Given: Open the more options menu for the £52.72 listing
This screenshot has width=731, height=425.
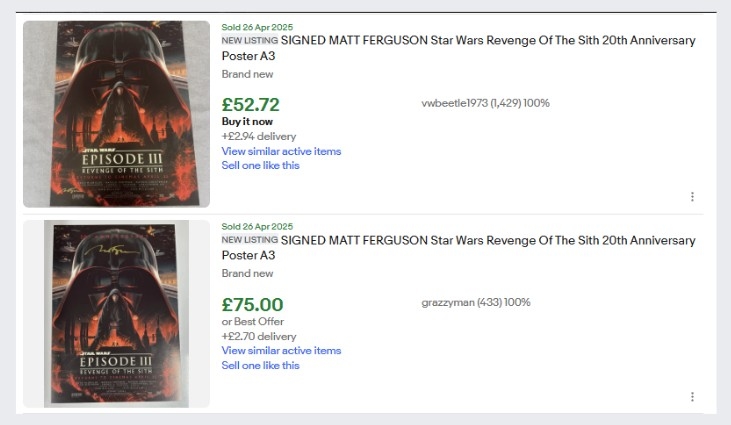Looking at the screenshot, I should click(x=692, y=197).
